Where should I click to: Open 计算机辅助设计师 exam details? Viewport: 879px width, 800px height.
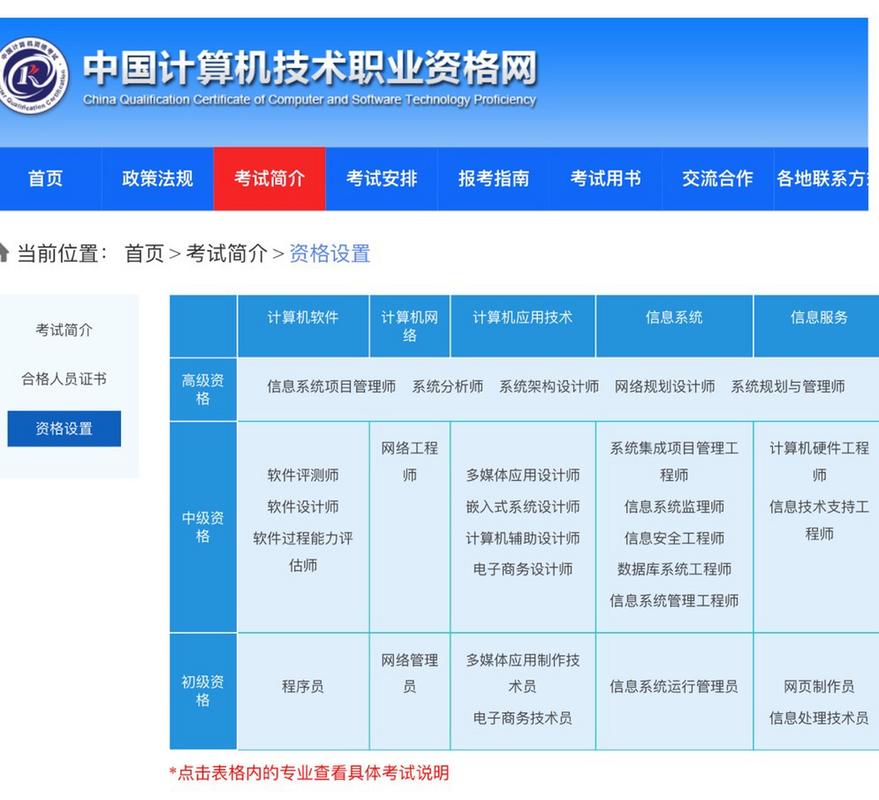point(523,538)
